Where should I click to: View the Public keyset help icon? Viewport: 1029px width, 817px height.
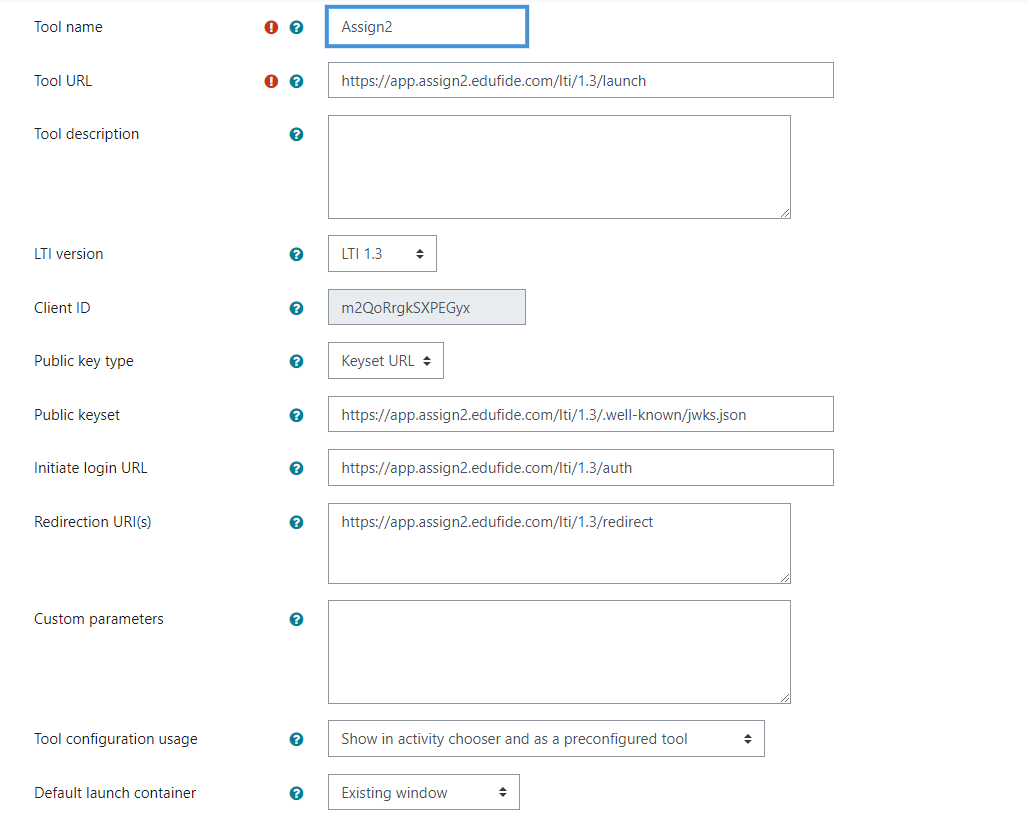pyautogui.click(x=296, y=414)
